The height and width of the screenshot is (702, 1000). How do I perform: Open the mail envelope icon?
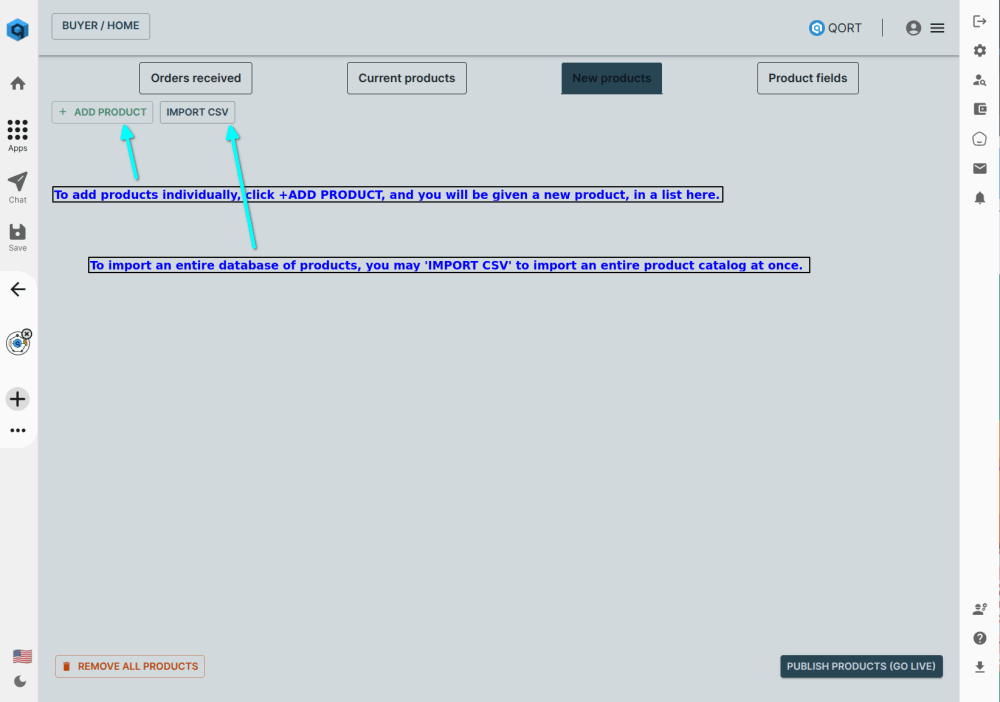pos(980,168)
